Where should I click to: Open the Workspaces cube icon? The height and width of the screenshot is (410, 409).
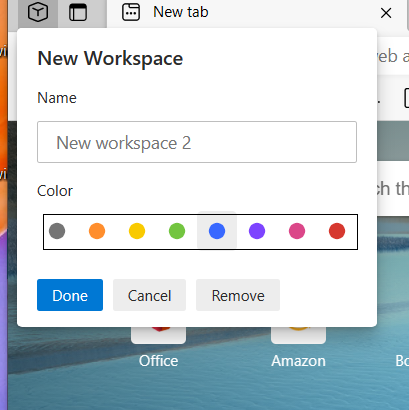pyautogui.click(x=38, y=13)
